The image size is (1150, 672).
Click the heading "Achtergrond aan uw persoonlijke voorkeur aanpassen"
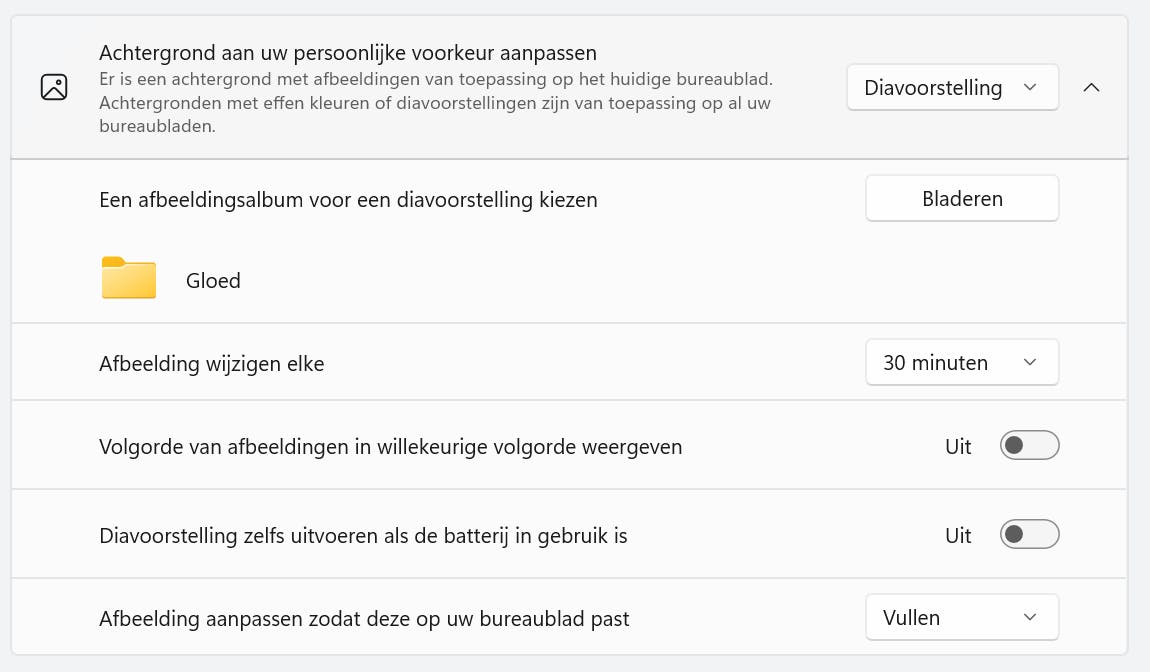(x=347, y=53)
